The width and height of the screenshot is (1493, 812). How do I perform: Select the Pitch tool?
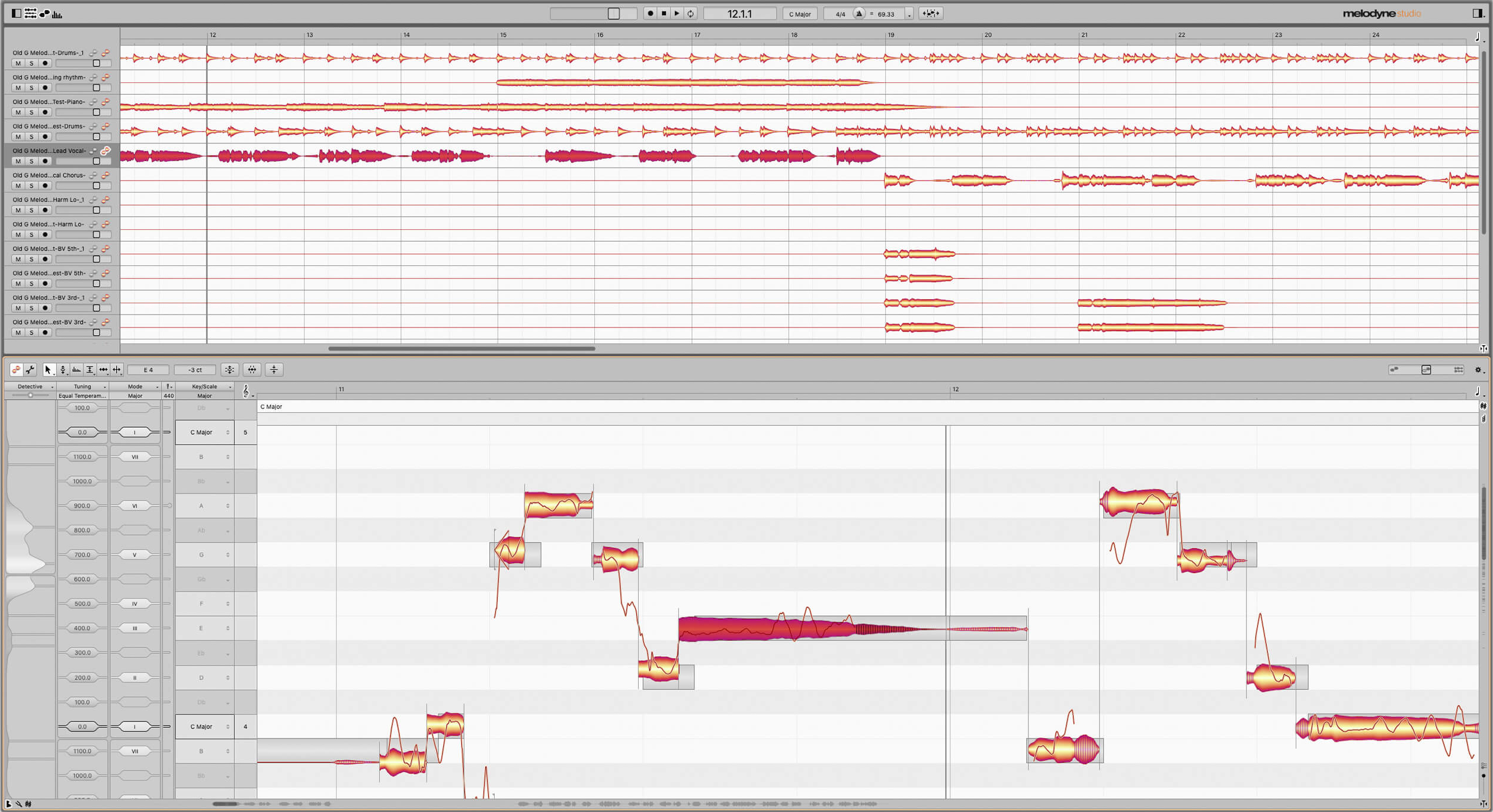62,370
